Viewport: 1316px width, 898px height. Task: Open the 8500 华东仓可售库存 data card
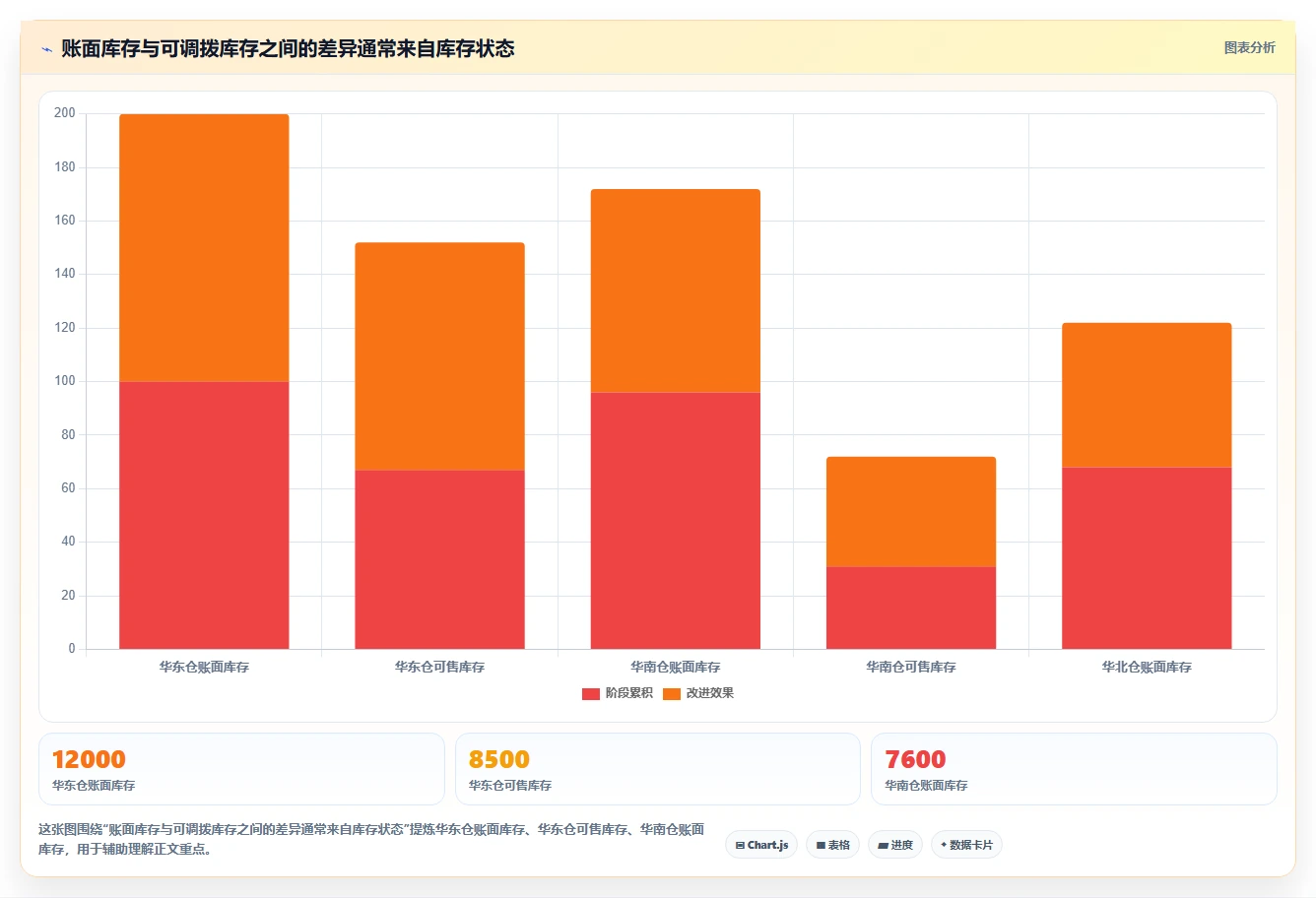click(x=658, y=769)
